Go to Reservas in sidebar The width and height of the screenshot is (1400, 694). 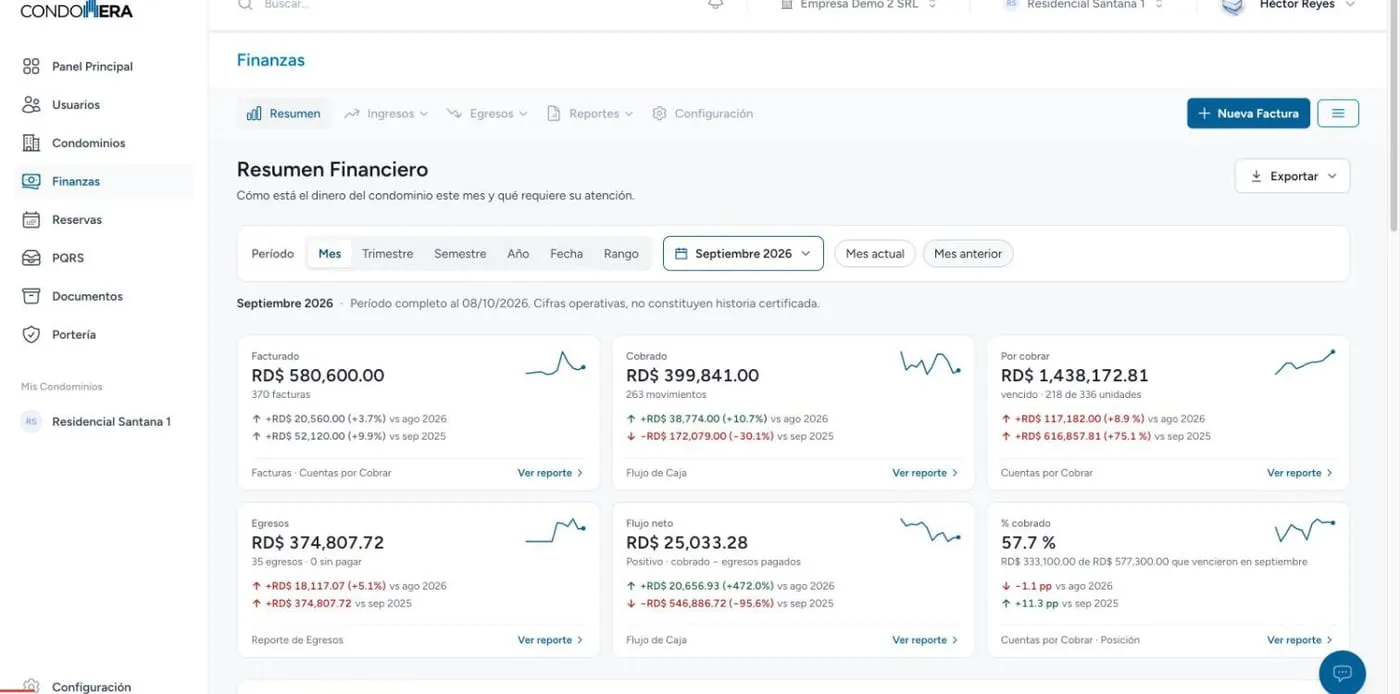77,219
